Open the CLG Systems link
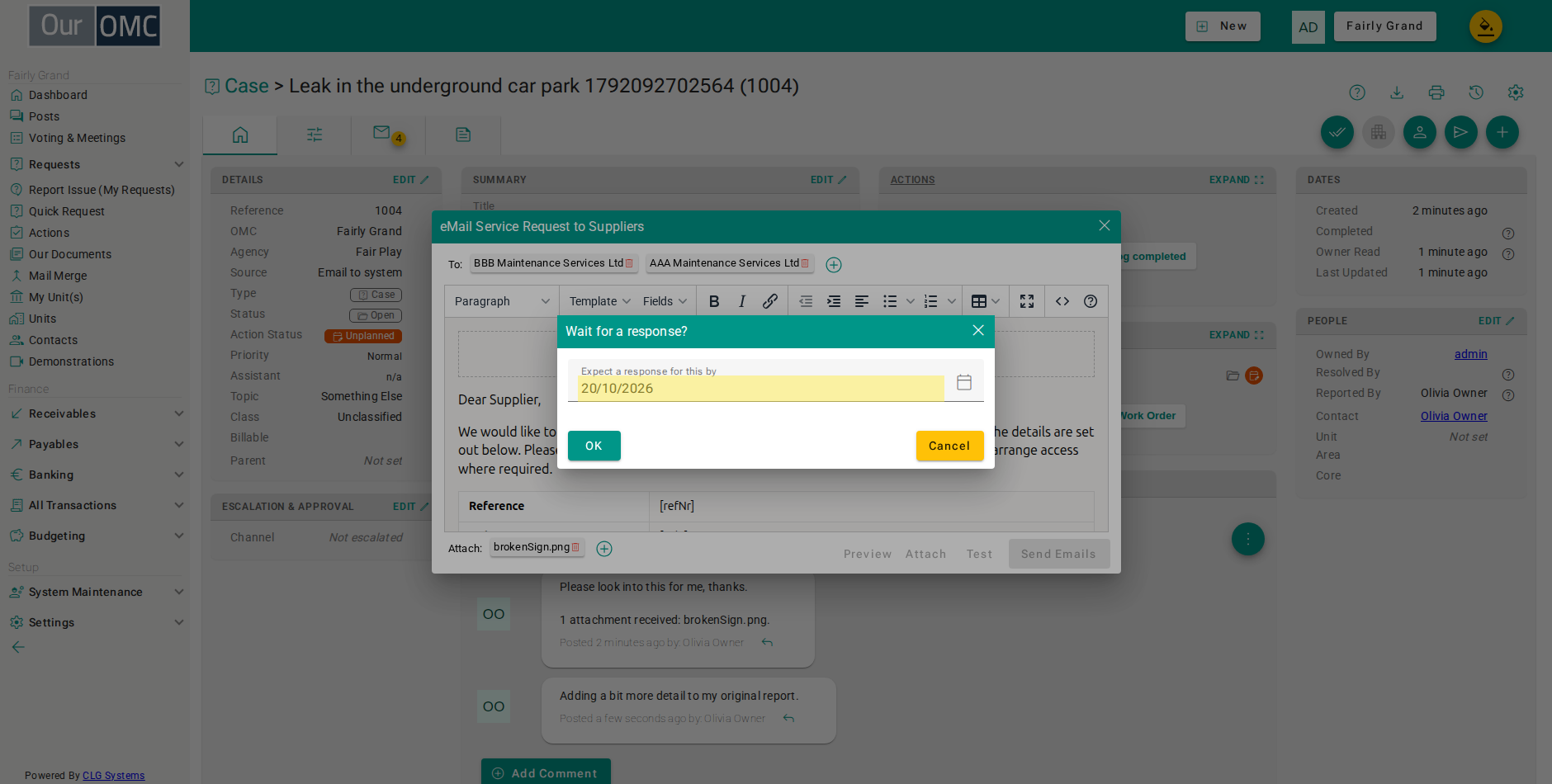 [113, 776]
